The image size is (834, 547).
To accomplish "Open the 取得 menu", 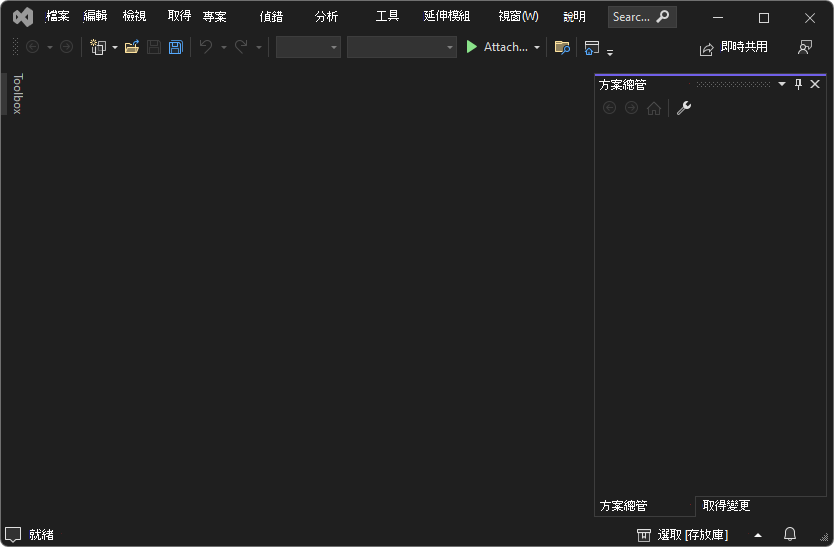I will (x=179, y=16).
